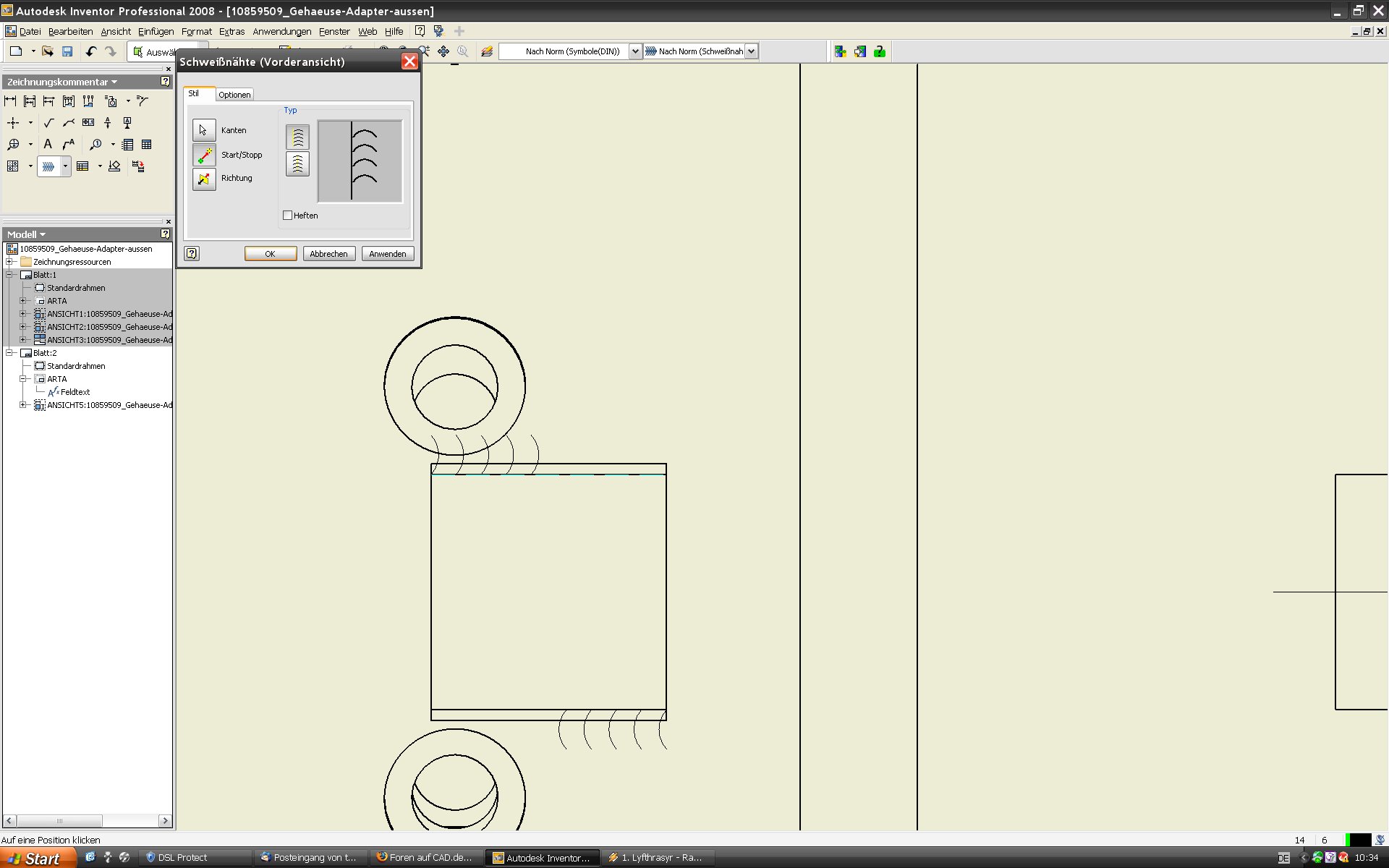Select the balloon tool
This screenshot has width=1389, height=868.
(x=95, y=145)
